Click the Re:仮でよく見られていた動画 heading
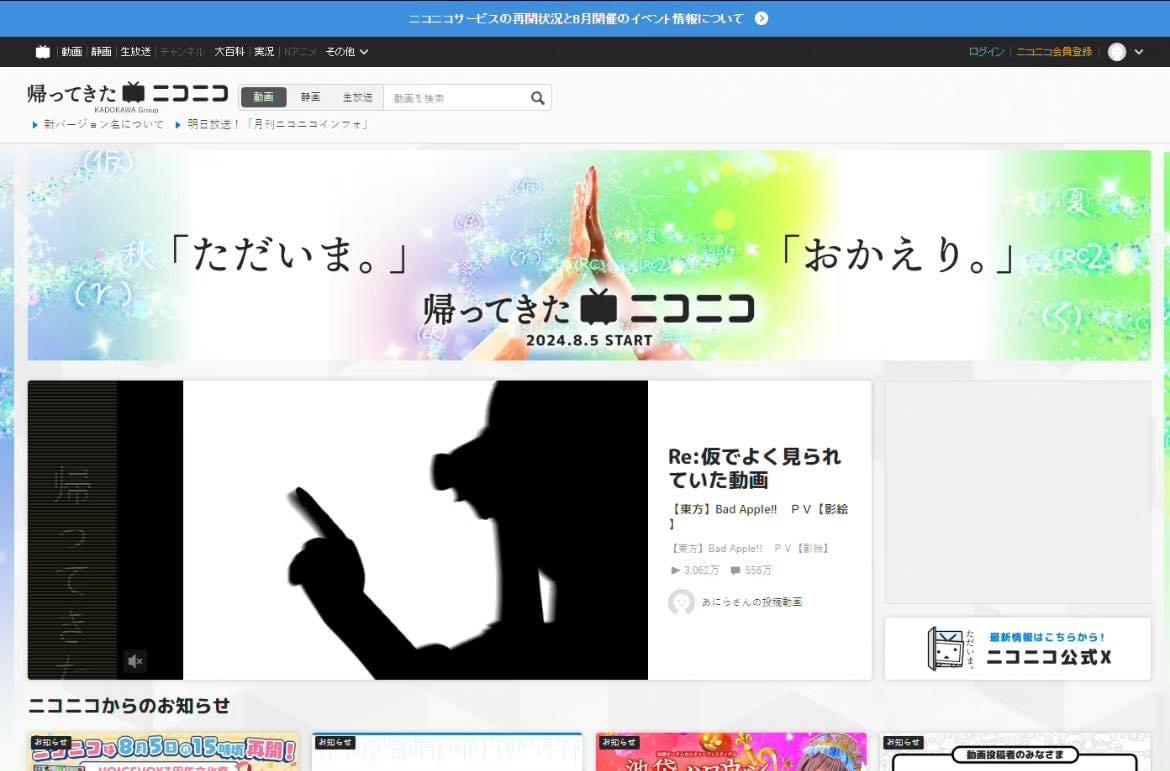This screenshot has width=1170, height=771. (754, 468)
